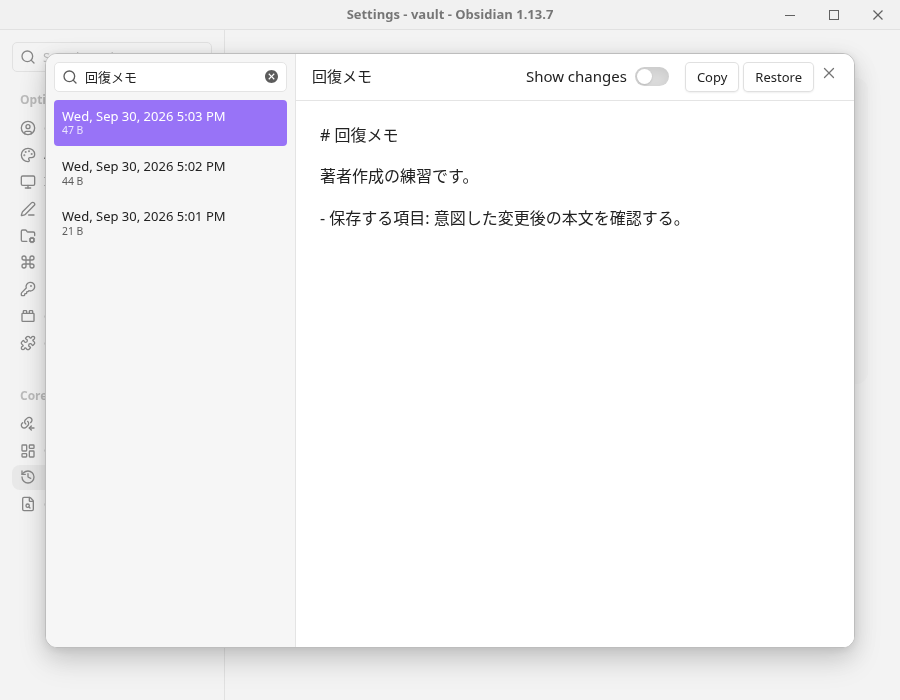This screenshot has height=700, width=900.
Task: Close the Obsidian window
Action: click(878, 15)
